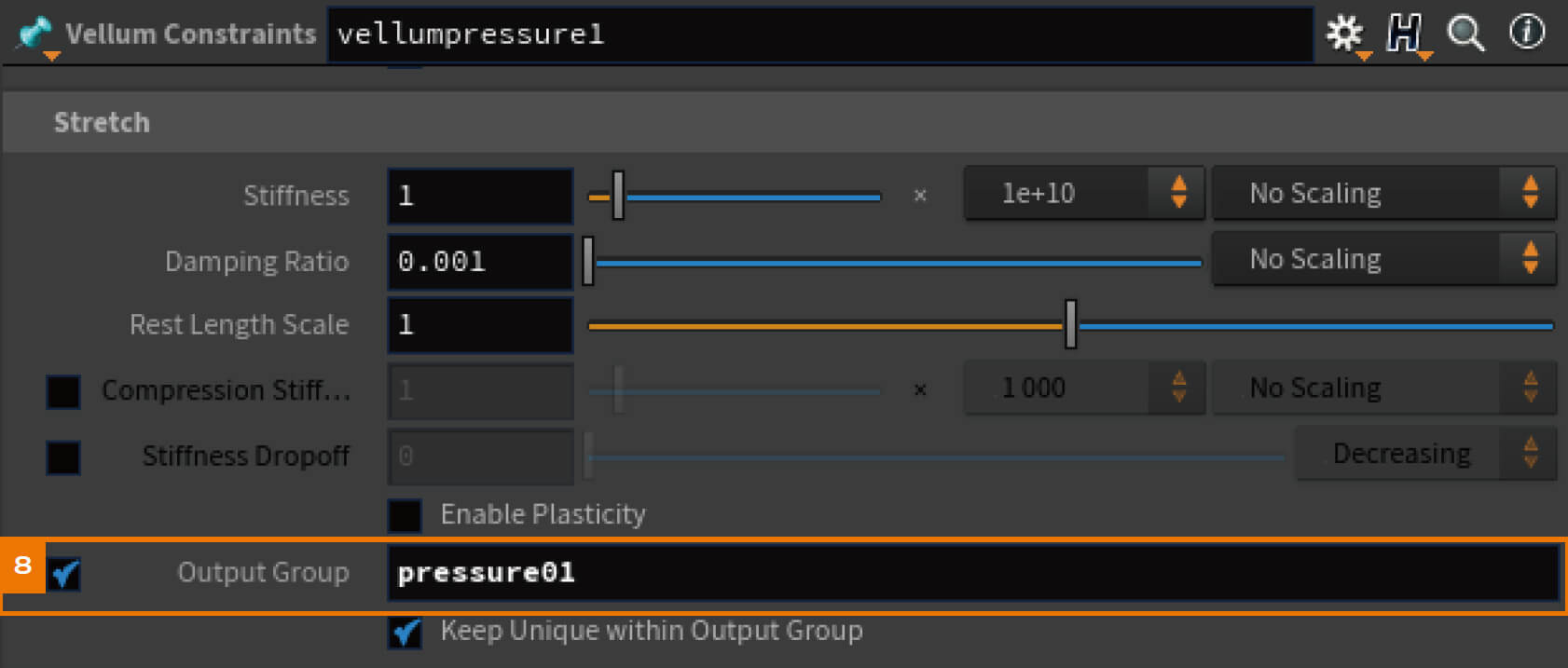Click the Damping Ratio slider handle
This screenshot has height=668, width=1568.
[x=588, y=261]
